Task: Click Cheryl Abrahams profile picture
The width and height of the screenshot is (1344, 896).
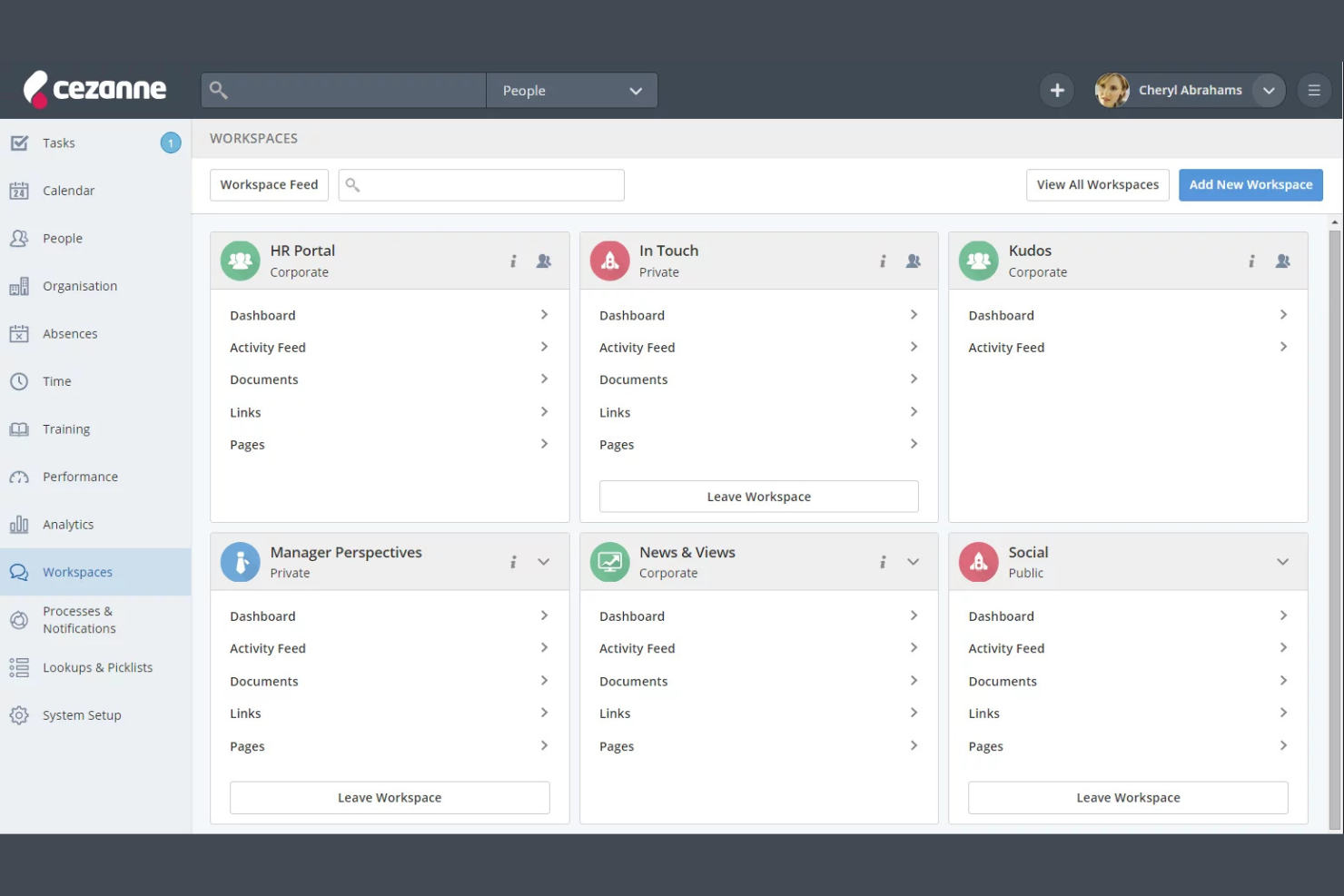Action: pyautogui.click(x=1112, y=90)
